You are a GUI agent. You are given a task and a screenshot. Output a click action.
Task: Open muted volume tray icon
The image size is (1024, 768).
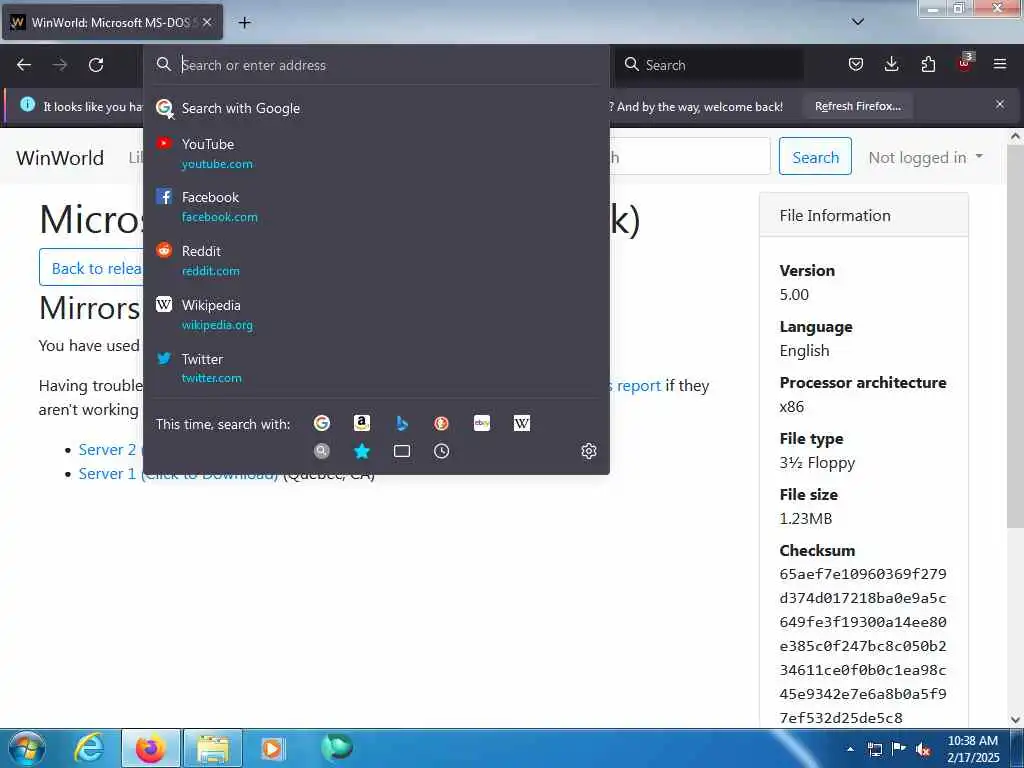pyautogui.click(x=923, y=749)
